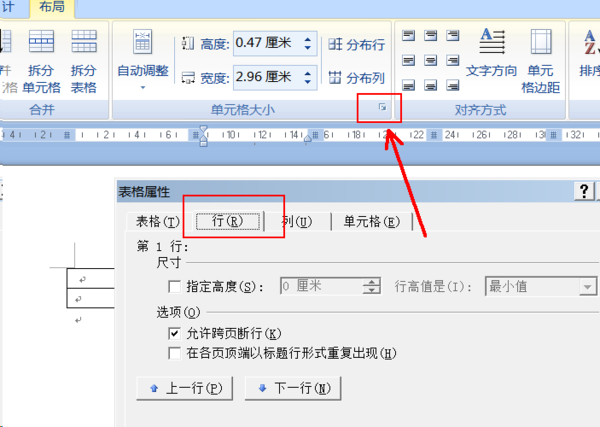Click 分布行 distribute rows icon
600x427 pixels.
point(335,44)
